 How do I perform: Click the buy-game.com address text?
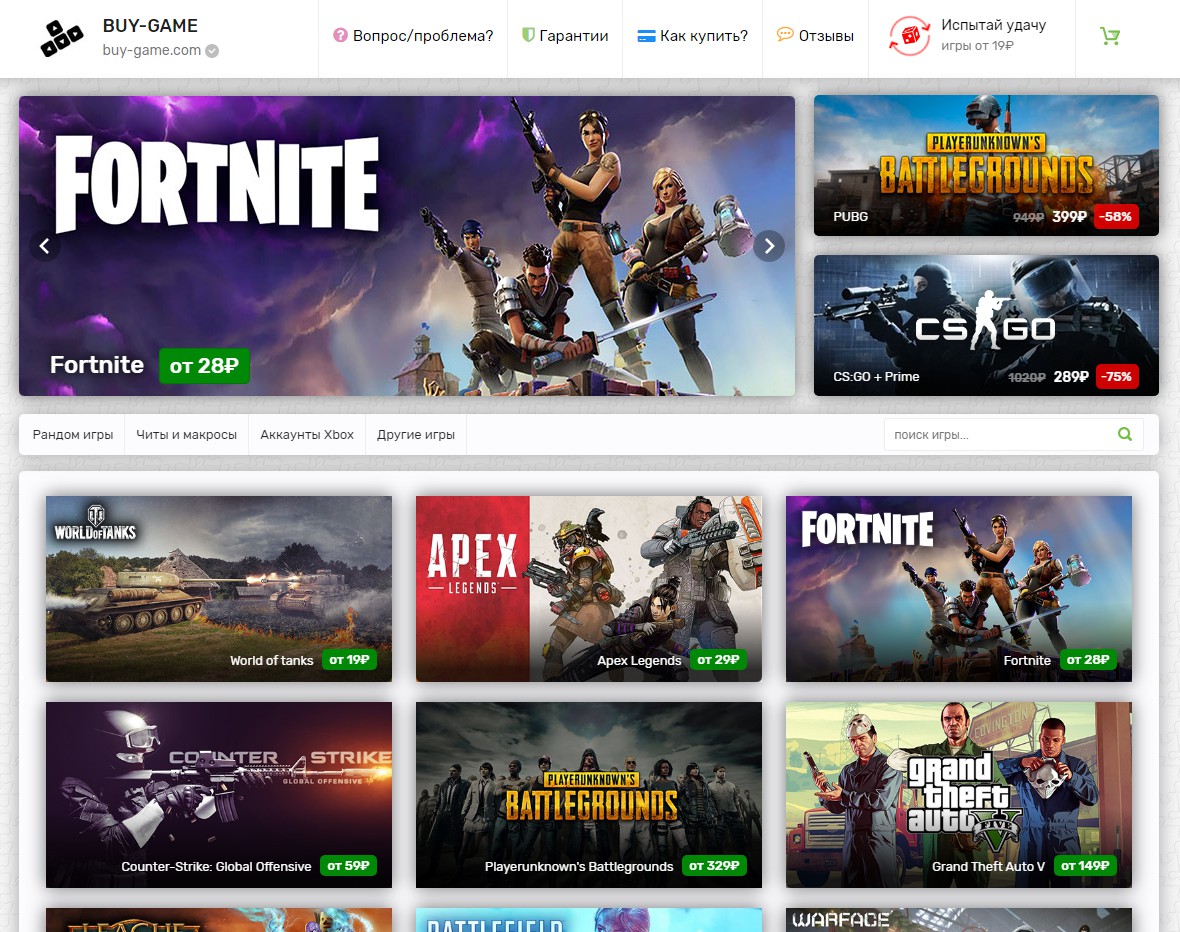pyautogui.click(x=151, y=50)
